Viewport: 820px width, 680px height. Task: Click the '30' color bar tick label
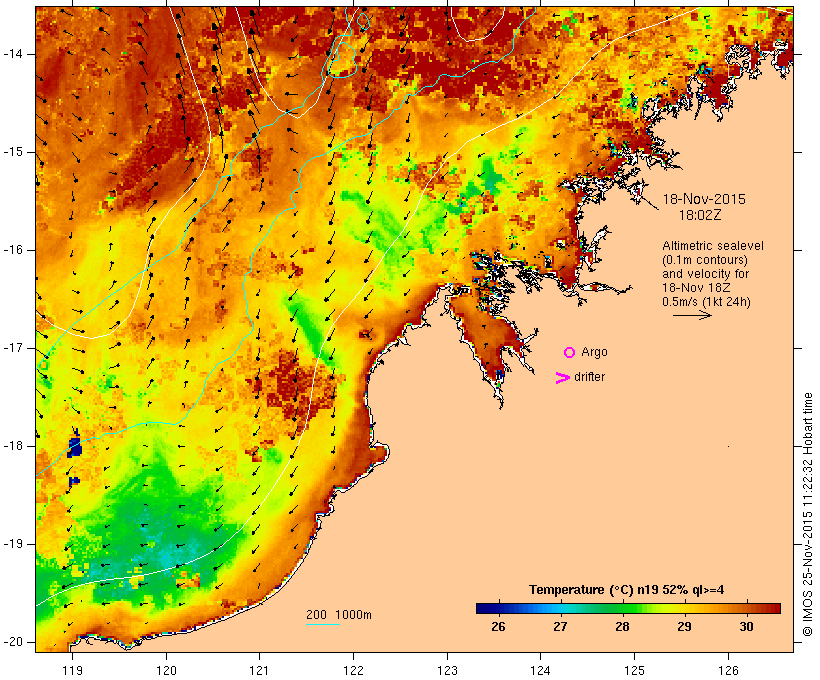[746, 627]
